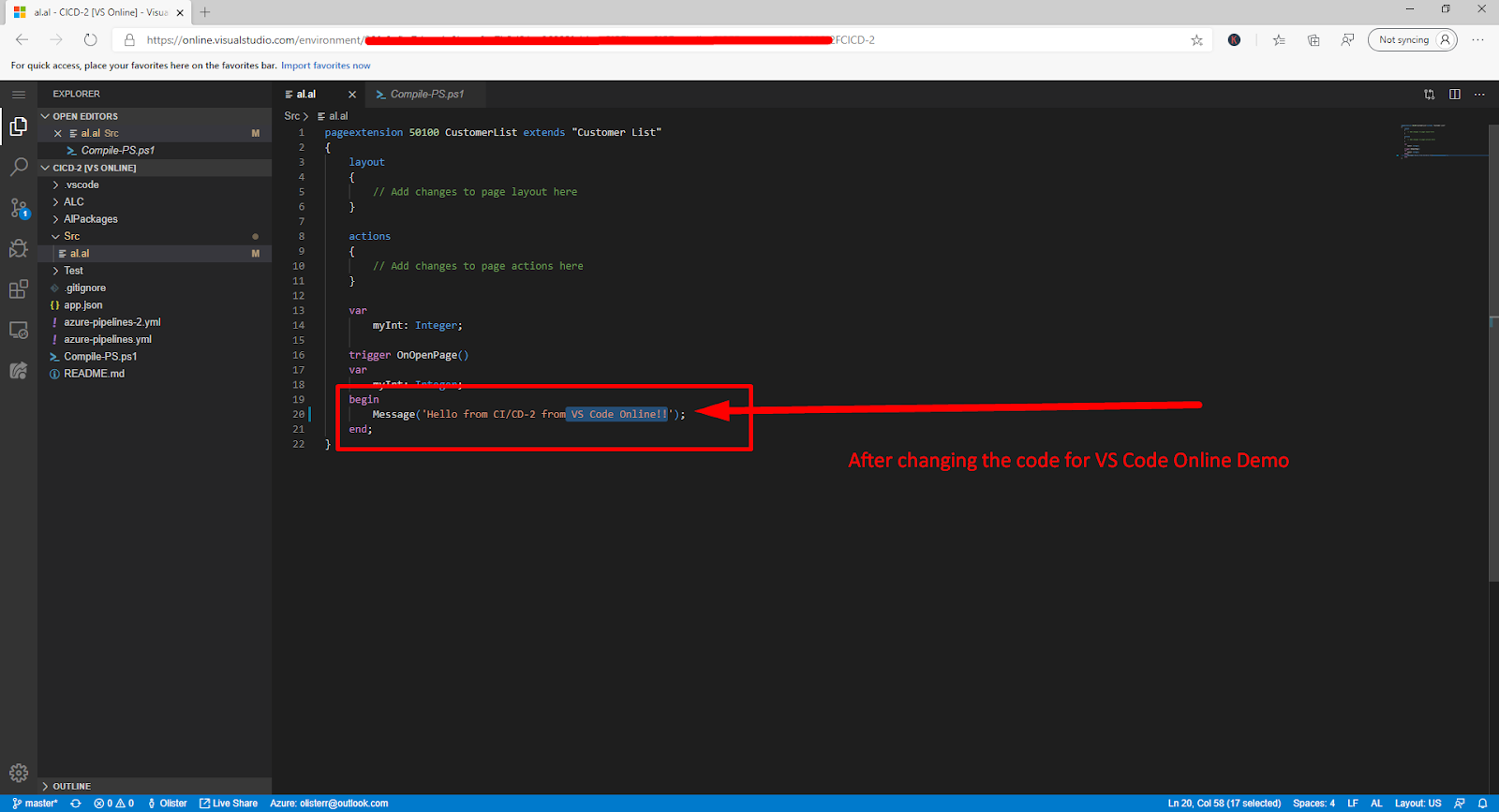Click errors and warnings status indicator
This screenshot has width=1499, height=812.
(x=114, y=804)
